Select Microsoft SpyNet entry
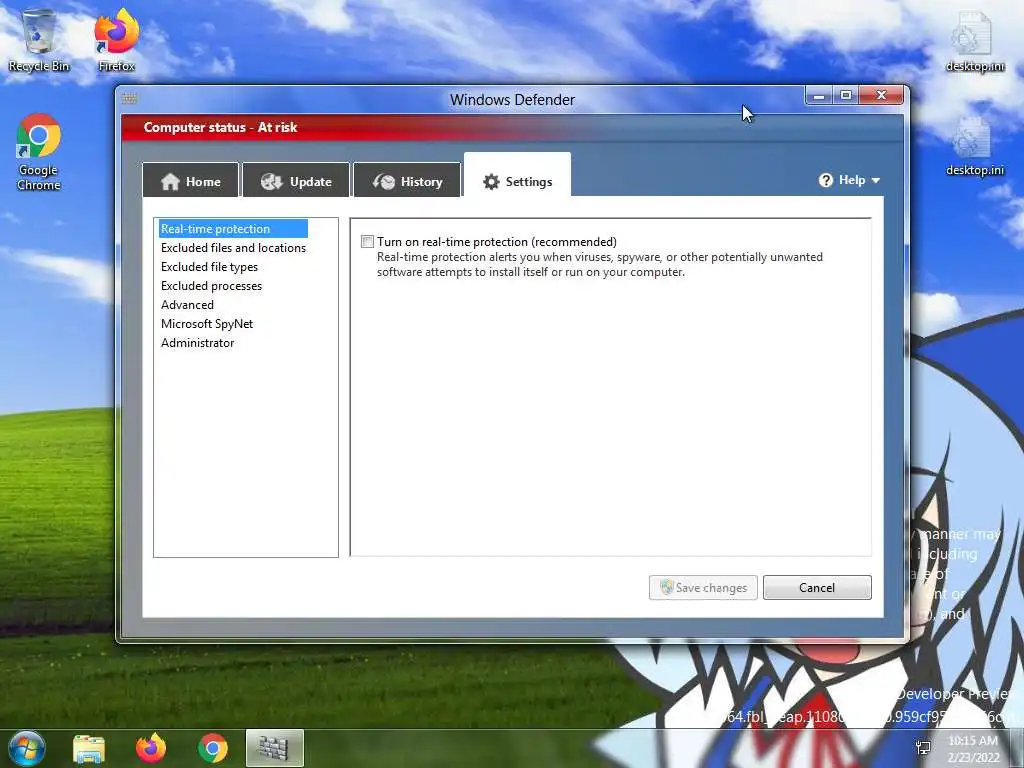This screenshot has width=1024, height=768. (206, 323)
